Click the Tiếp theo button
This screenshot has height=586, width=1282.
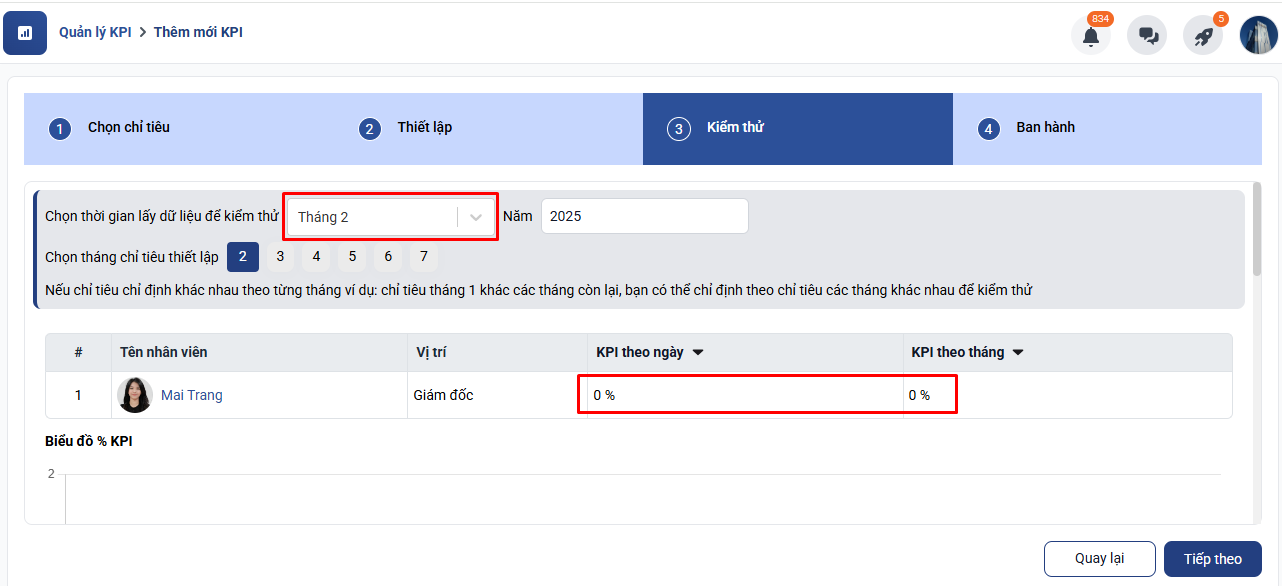point(1212,559)
